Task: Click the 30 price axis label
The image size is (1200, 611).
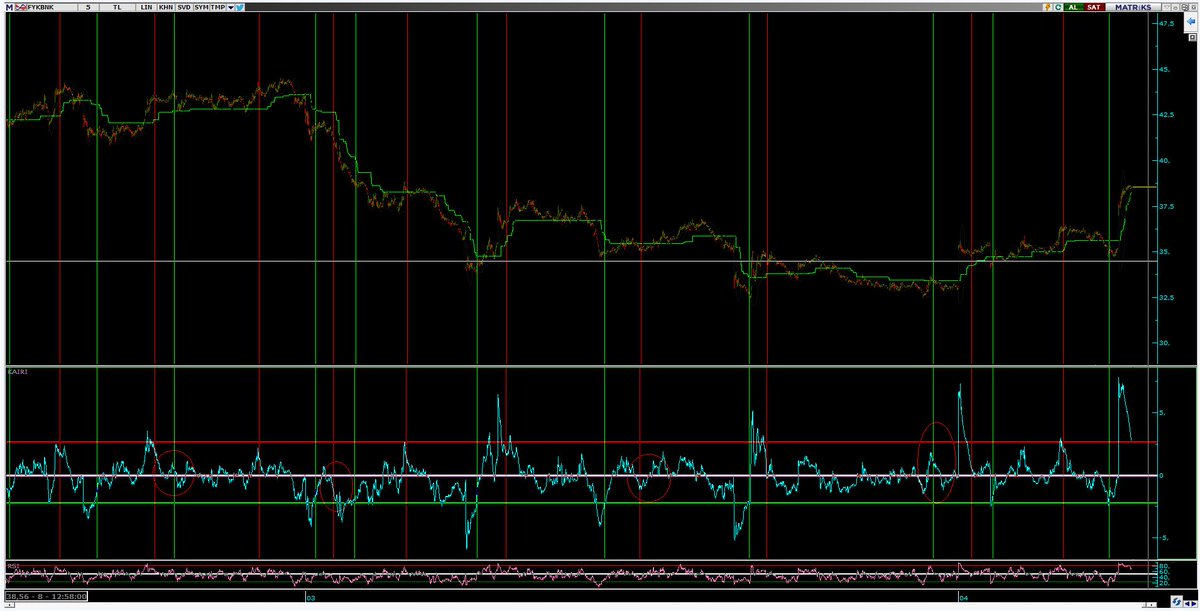Action: point(1163,343)
